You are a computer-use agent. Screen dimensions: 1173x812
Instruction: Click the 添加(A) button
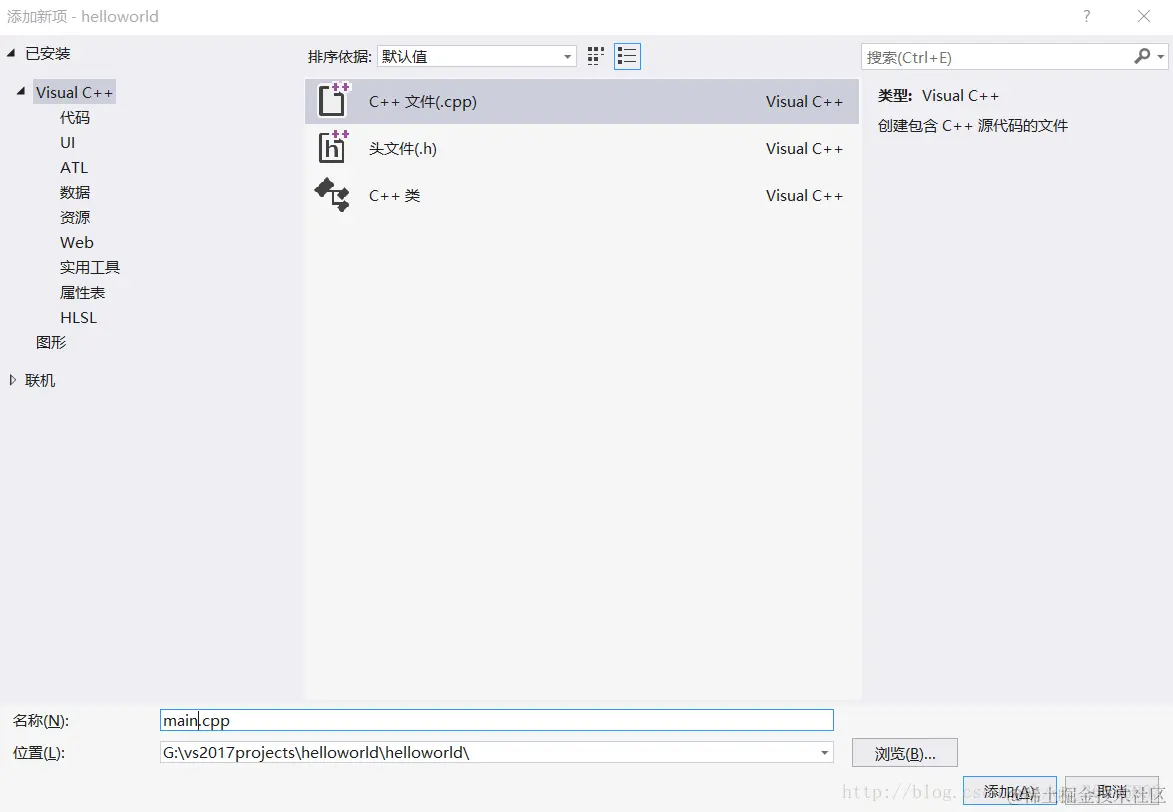pyautogui.click(x=1009, y=789)
